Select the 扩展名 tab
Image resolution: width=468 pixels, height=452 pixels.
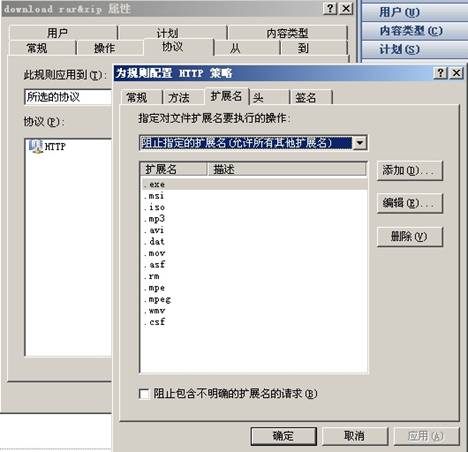[226, 96]
